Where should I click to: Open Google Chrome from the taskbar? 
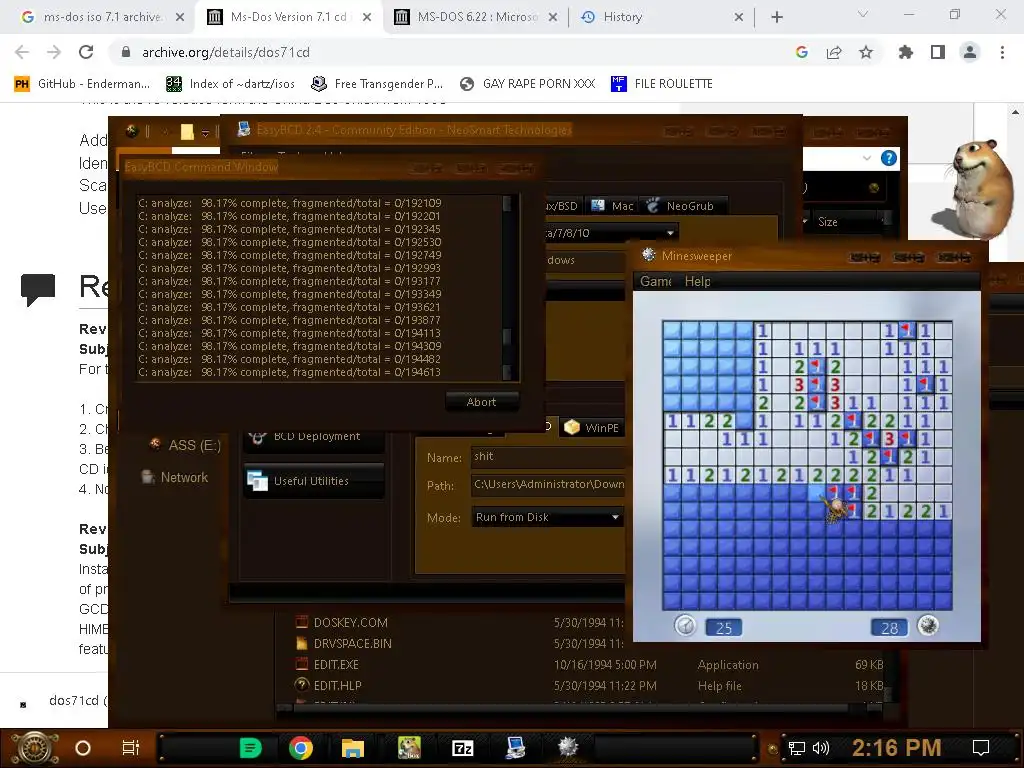300,748
